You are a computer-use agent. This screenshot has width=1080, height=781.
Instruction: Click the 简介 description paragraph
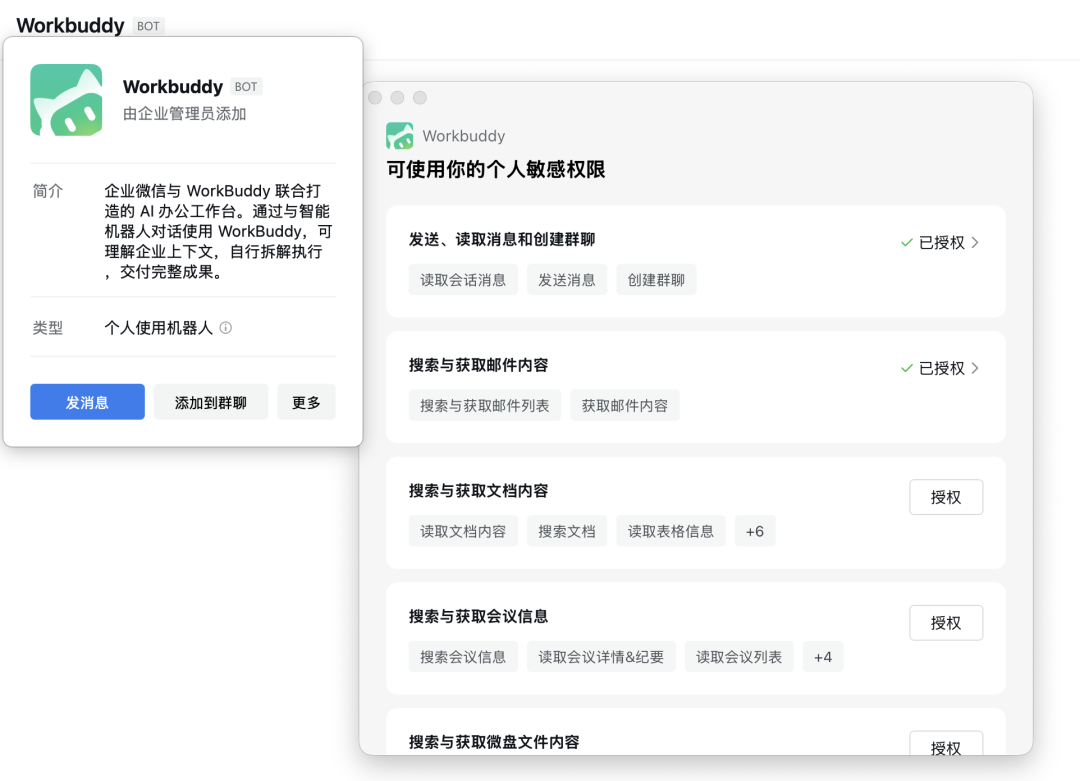pyautogui.click(x=218, y=231)
